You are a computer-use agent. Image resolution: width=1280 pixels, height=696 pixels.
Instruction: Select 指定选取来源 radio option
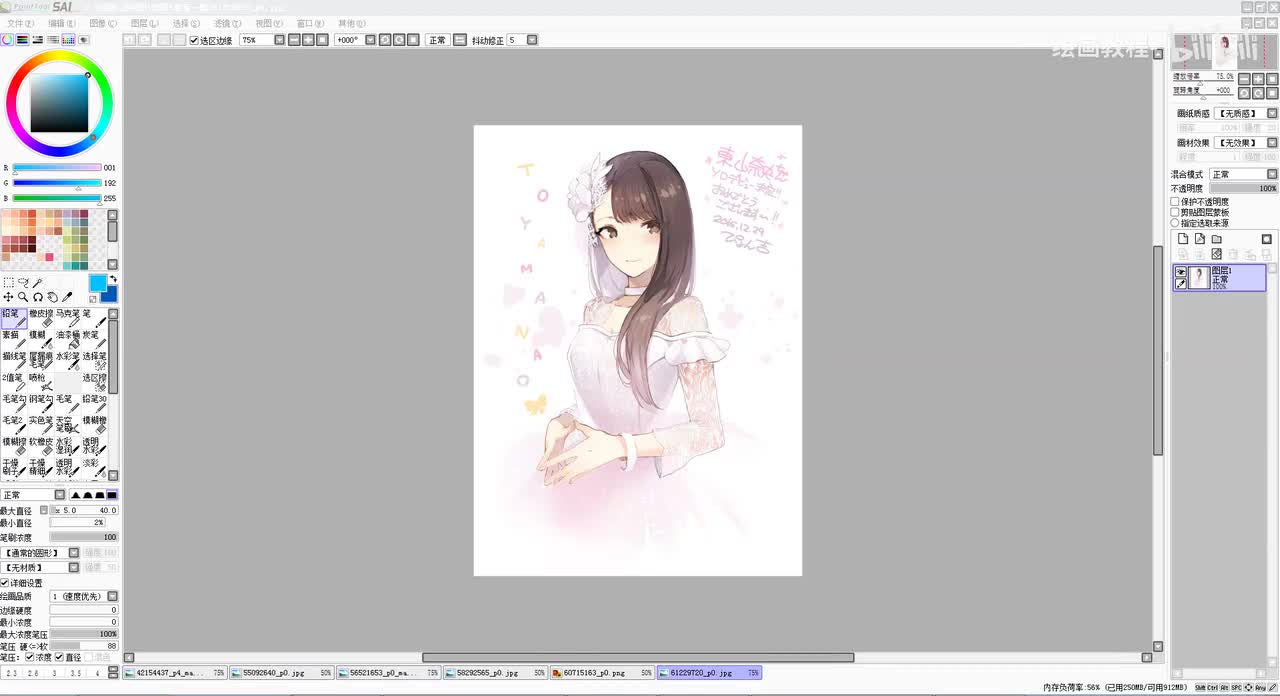coord(1176,223)
